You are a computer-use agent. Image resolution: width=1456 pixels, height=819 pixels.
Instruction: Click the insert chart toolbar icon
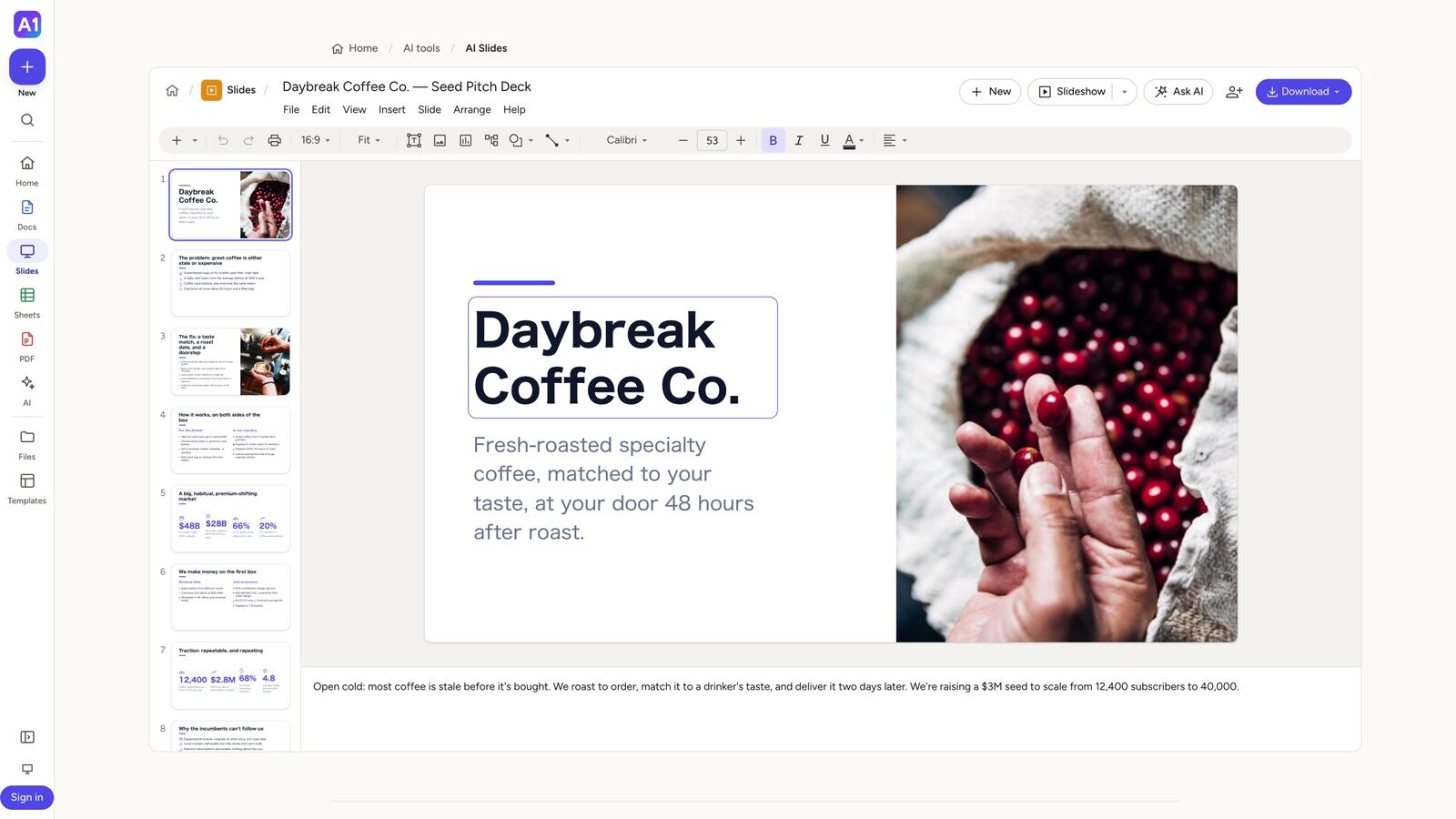point(465,140)
